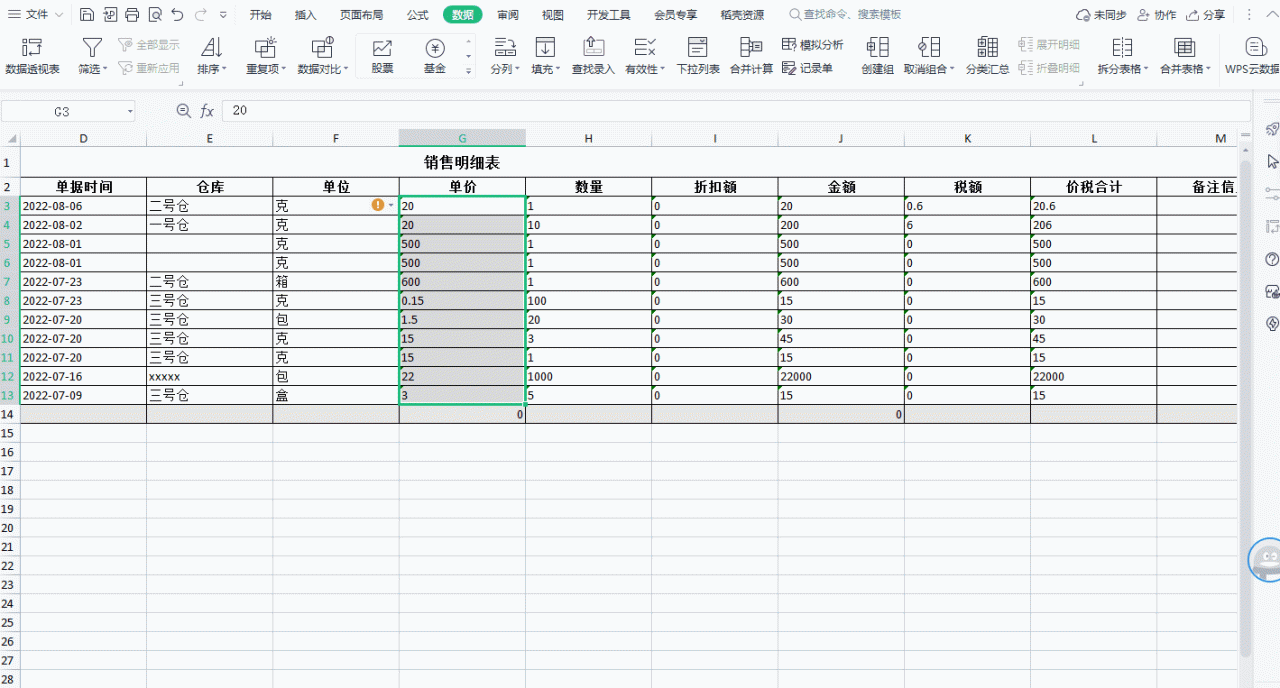This screenshot has width=1280, height=688.
Task: Click the orange error warning icon in row 3
Action: (x=378, y=205)
